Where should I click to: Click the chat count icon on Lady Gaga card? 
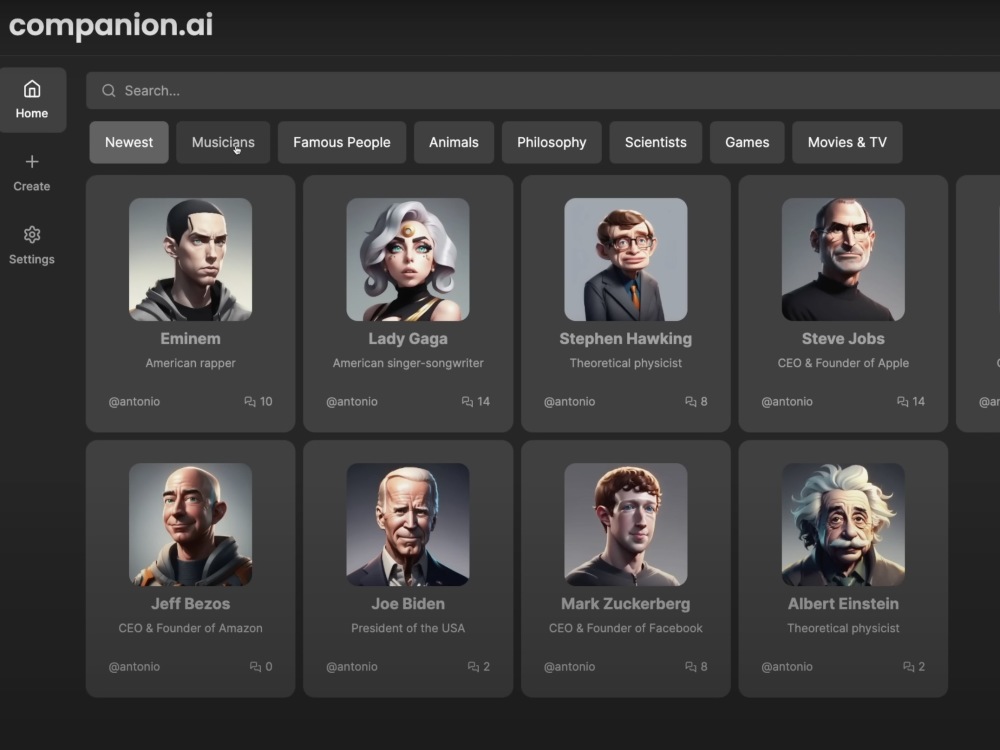pyautogui.click(x=467, y=402)
